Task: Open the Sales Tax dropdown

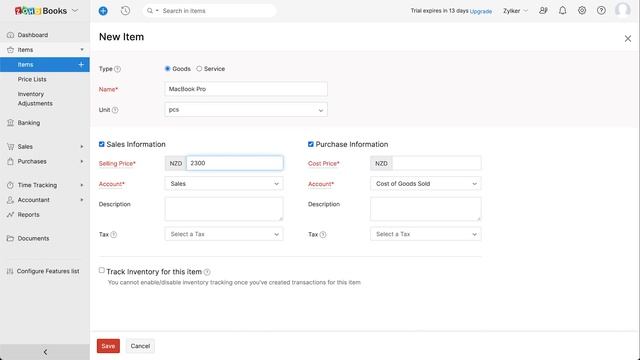Action: pyautogui.click(x=224, y=234)
